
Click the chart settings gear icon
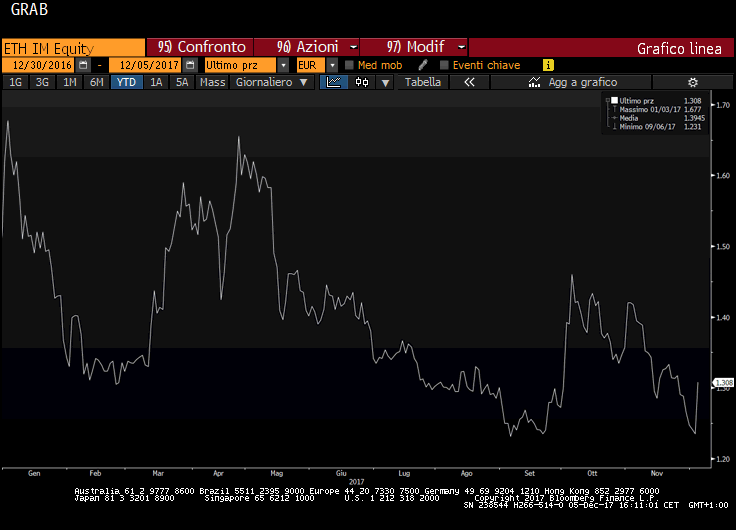(692, 82)
